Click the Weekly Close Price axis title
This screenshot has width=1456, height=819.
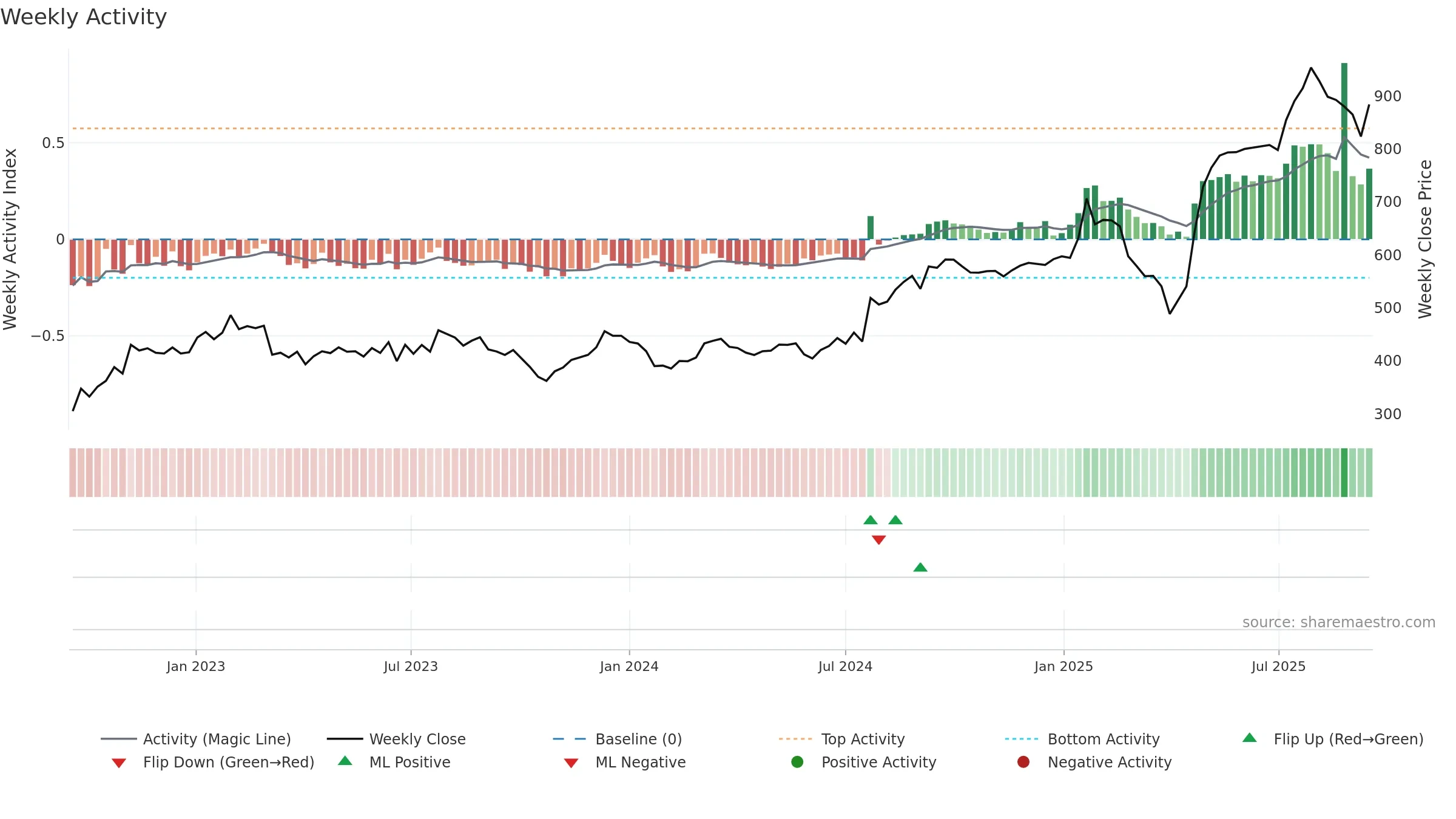pos(1425,239)
